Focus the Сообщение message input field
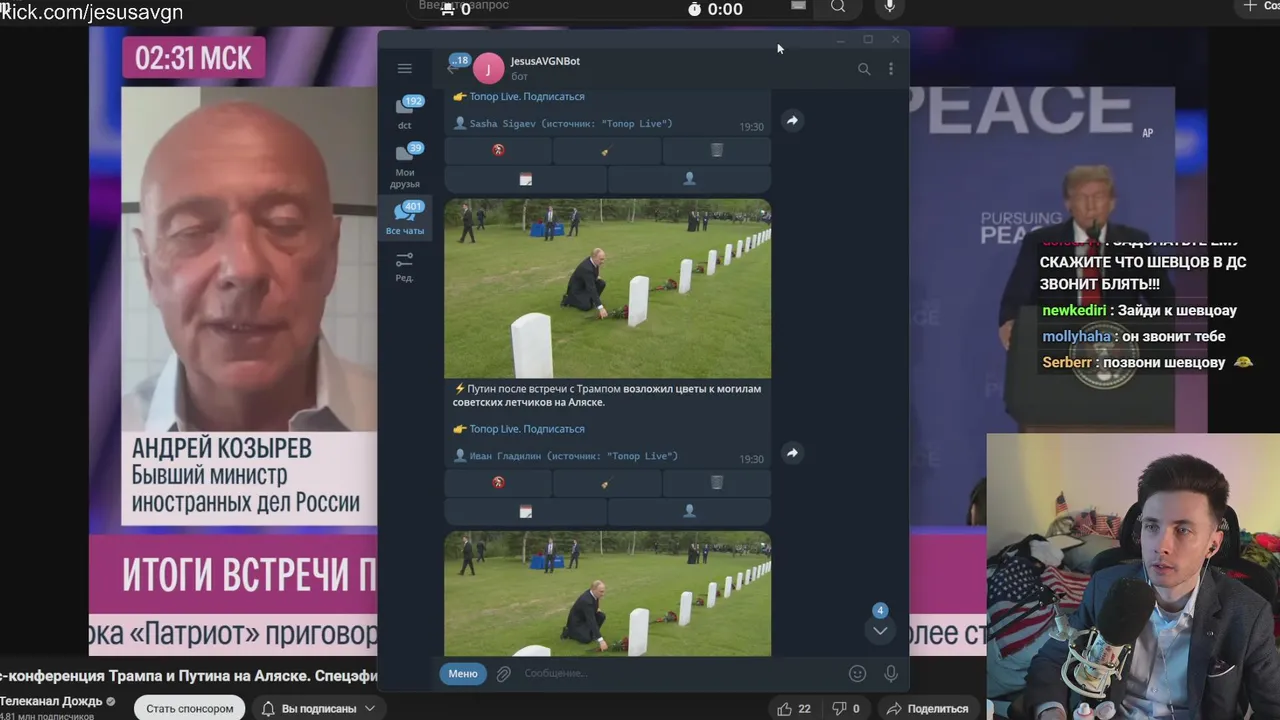Image resolution: width=1280 pixels, height=720 pixels. 680,674
